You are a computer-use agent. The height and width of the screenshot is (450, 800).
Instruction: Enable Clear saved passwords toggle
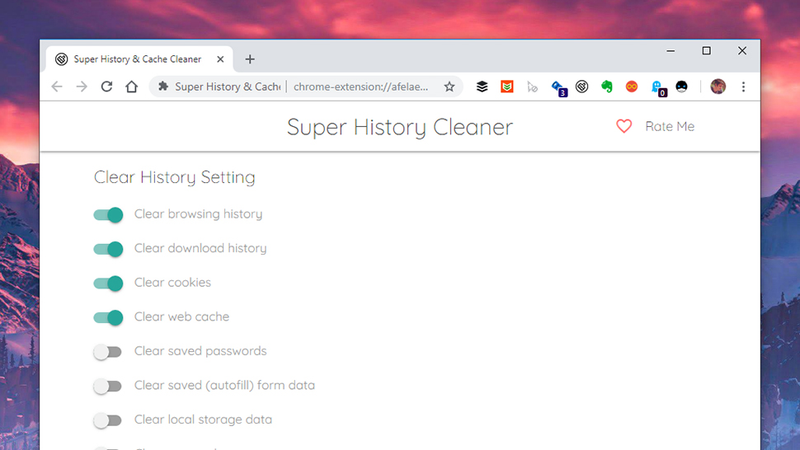coord(108,352)
